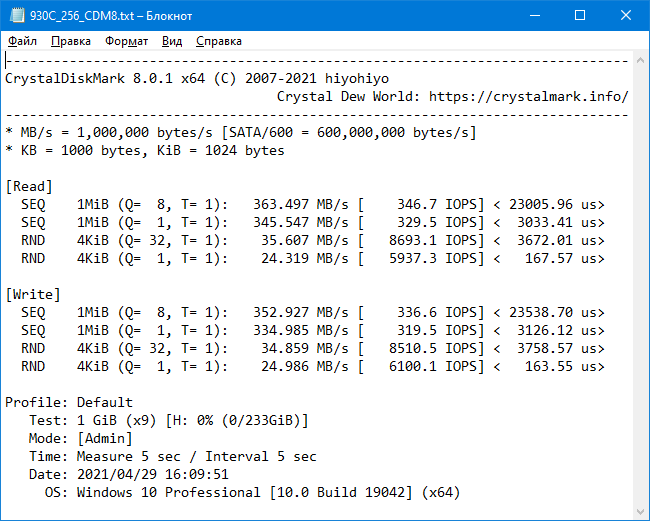Close the Notepad window

(x=626, y=15)
